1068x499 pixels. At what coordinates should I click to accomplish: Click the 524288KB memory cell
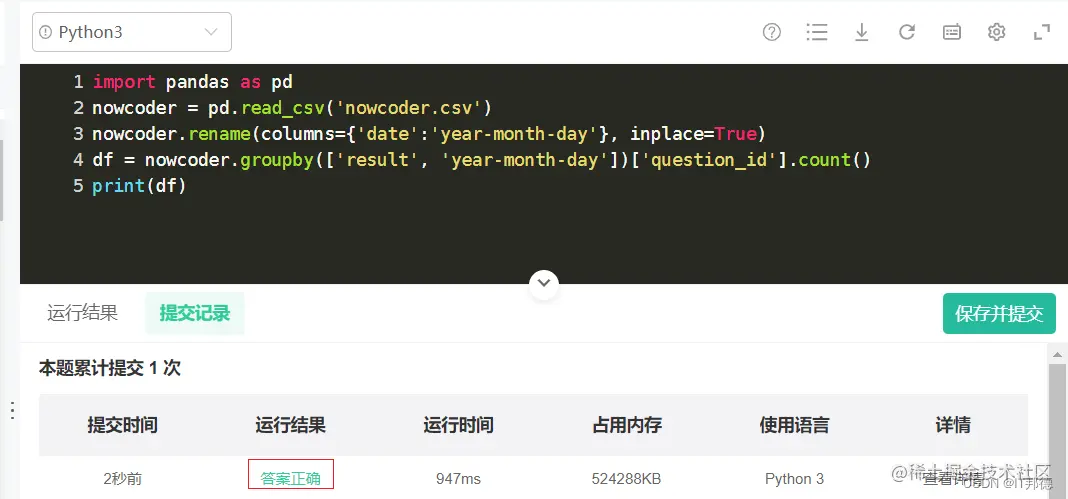[627, 479]
